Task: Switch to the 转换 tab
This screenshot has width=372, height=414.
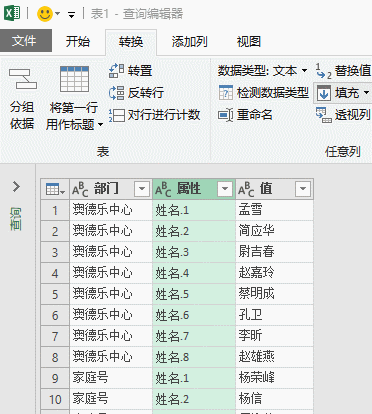Action: pos(131,42)
